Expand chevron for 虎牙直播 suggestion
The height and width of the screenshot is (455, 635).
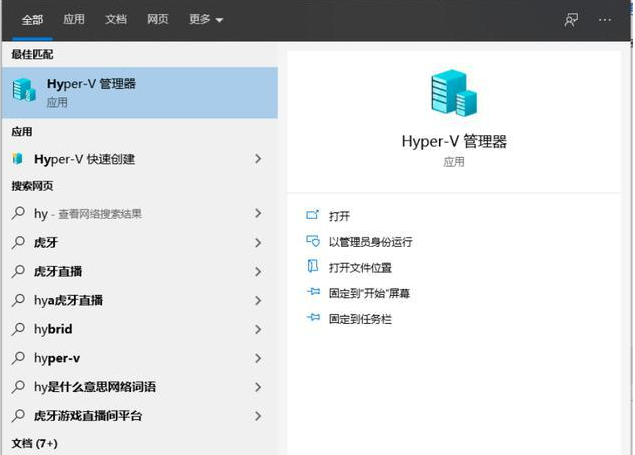(258, 272)
